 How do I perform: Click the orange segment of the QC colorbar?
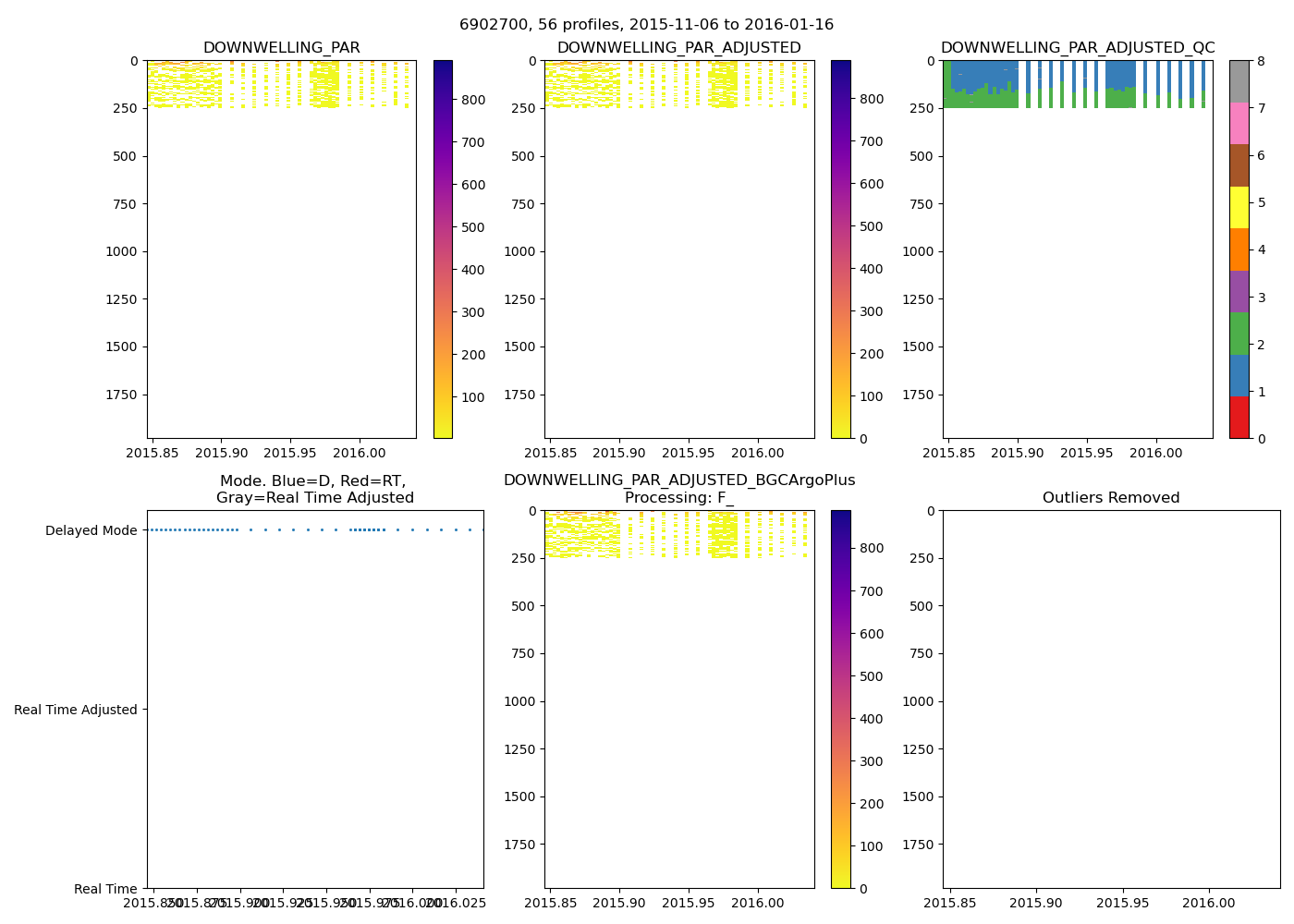point(1239,249)
